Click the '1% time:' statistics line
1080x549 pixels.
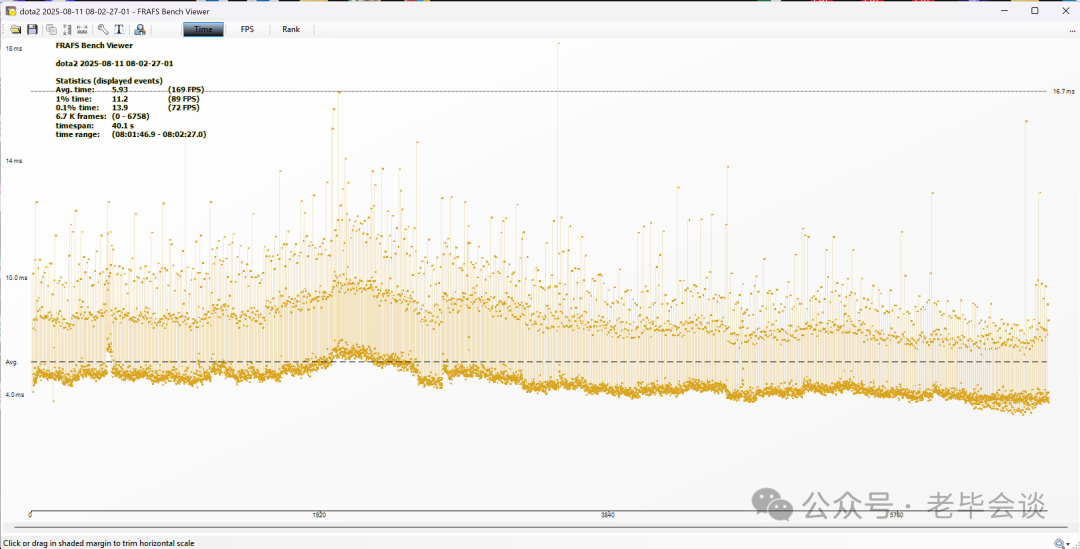[x=128, y=99]
